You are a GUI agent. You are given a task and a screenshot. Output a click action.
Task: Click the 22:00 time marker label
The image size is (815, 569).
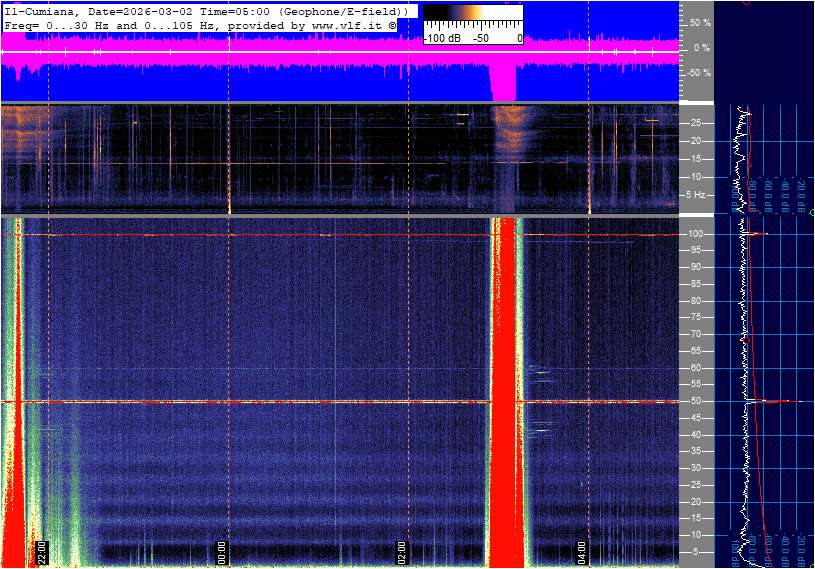tap(43, 553)
